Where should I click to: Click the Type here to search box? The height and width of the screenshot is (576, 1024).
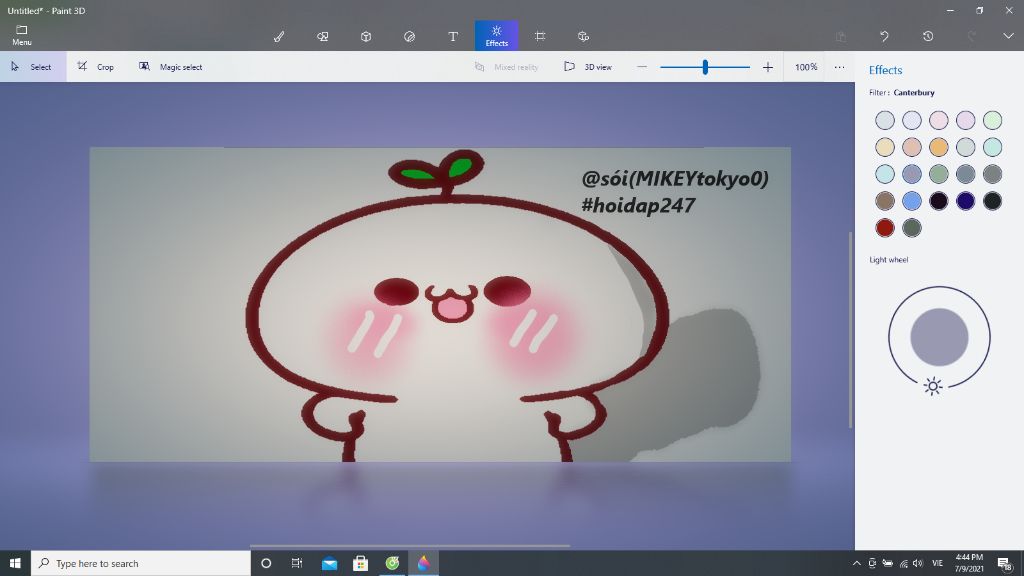pos(140,563)
